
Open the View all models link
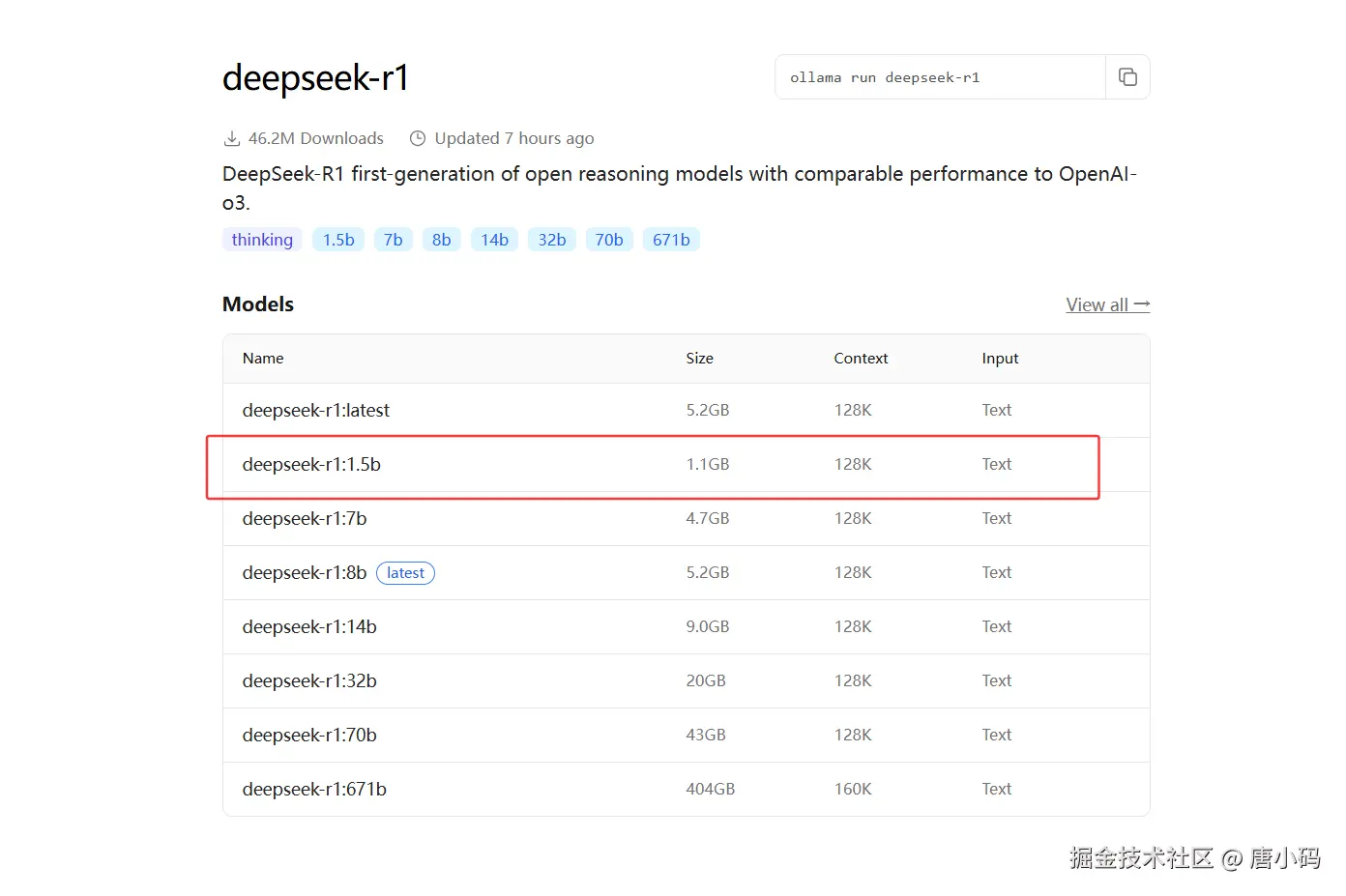point(1108,304)
